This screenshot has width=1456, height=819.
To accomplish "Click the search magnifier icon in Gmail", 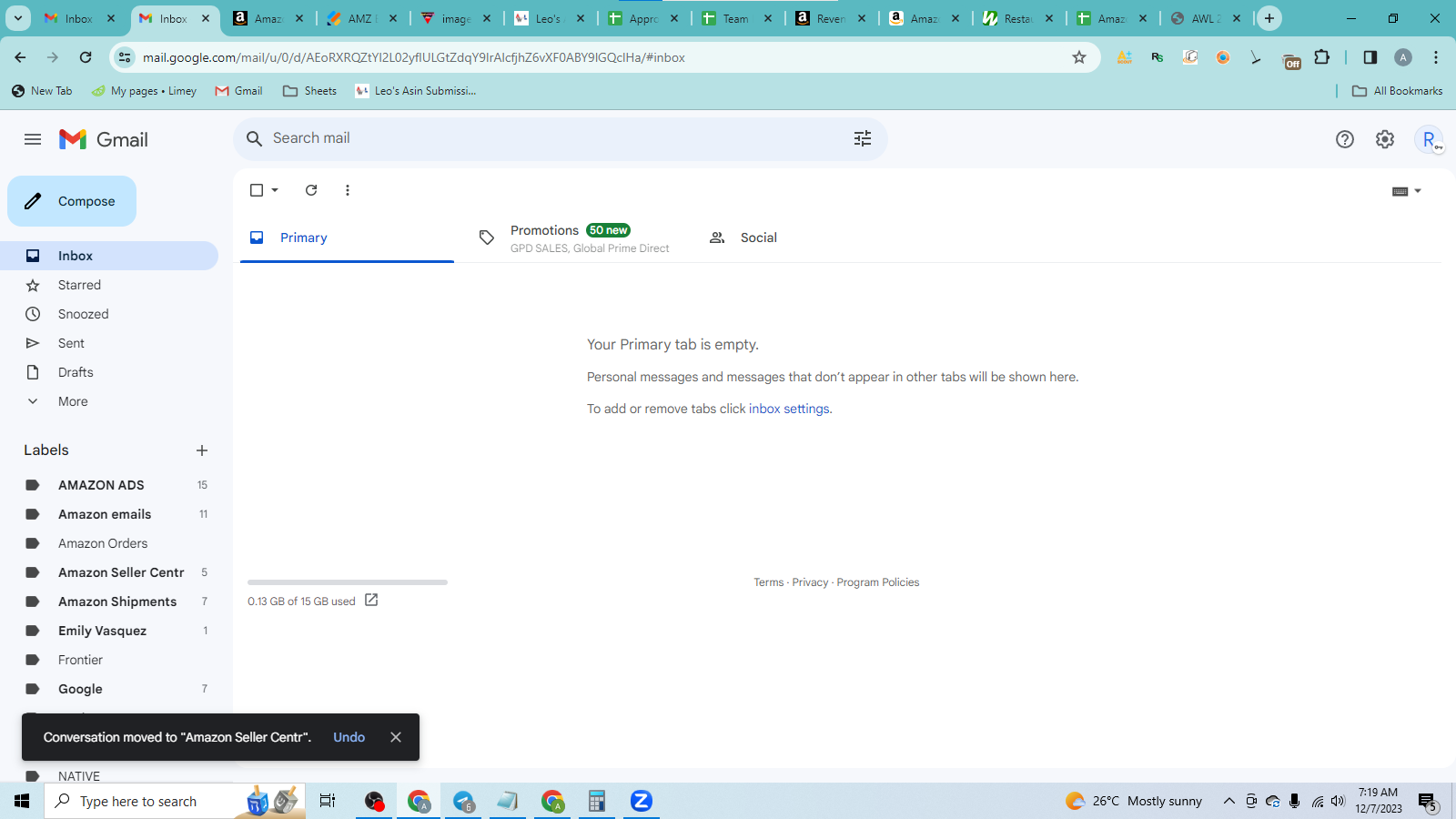I will coord(255,138).
